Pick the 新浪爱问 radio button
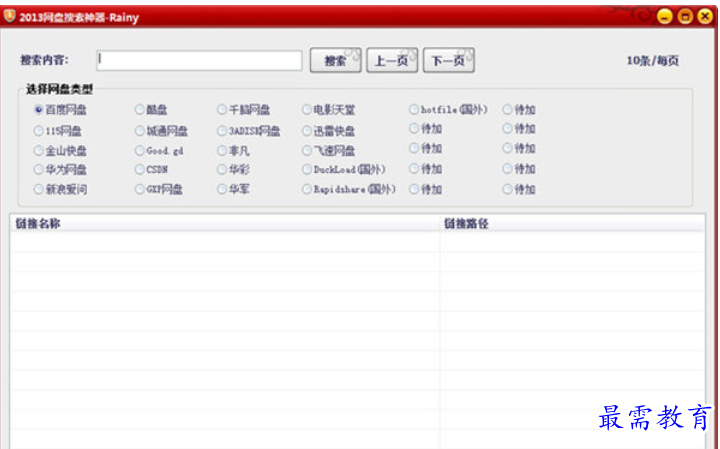The height and width of the screenshot is (449, 720). click(x=60, y=189)
